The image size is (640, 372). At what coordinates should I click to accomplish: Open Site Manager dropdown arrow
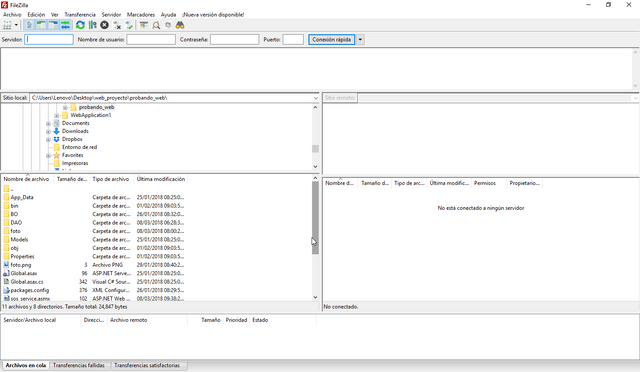[x=16, y=25]
